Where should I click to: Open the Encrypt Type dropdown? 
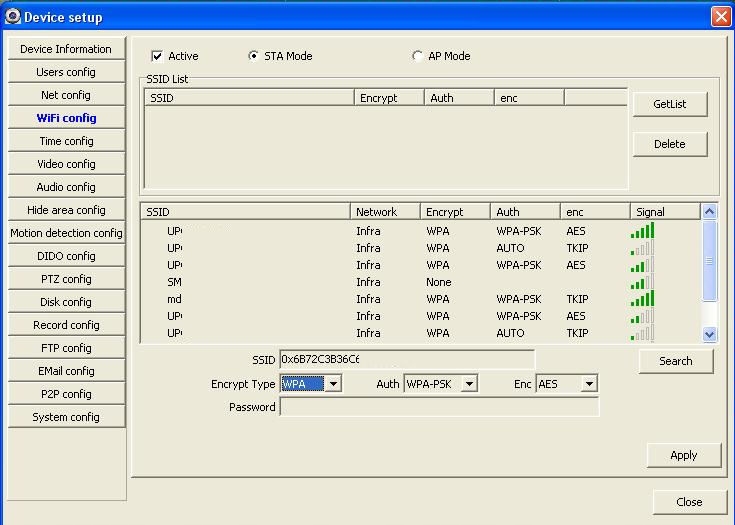click(x=333, y=384)
